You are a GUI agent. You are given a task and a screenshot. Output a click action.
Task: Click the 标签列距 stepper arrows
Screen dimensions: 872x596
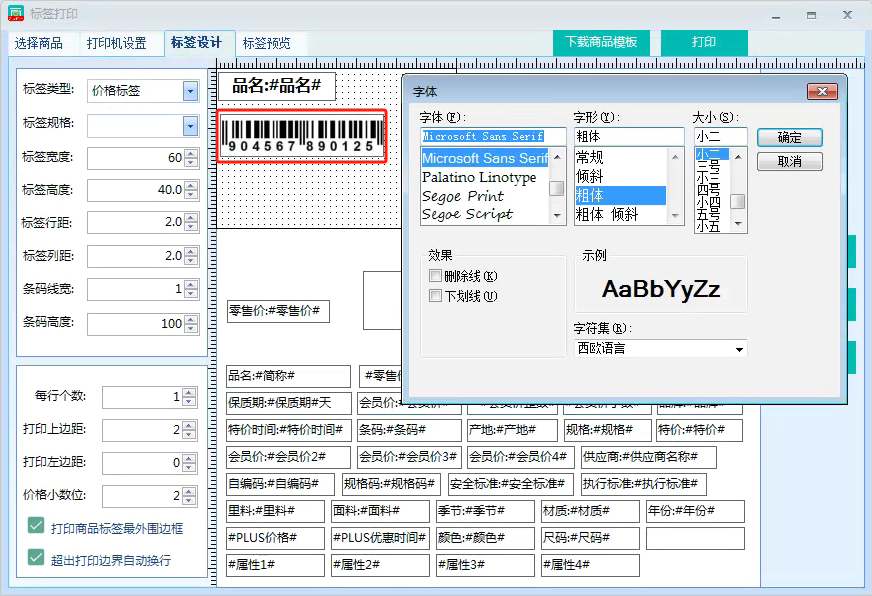[191, 256]
